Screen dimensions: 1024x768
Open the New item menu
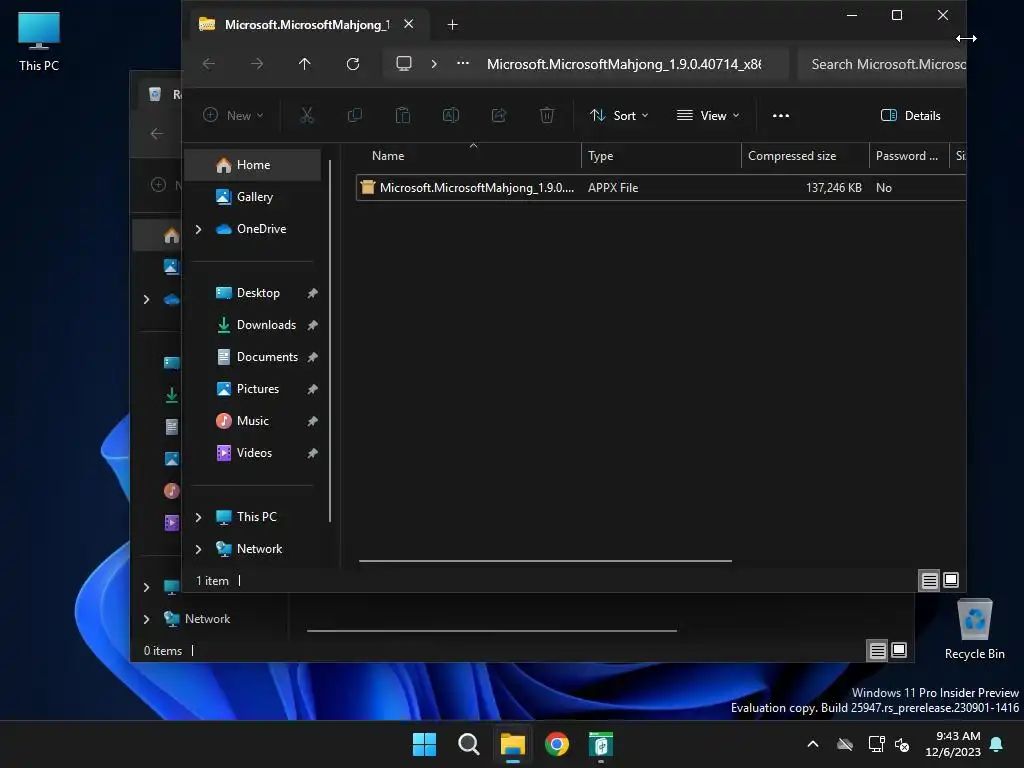tap(233, 116)
